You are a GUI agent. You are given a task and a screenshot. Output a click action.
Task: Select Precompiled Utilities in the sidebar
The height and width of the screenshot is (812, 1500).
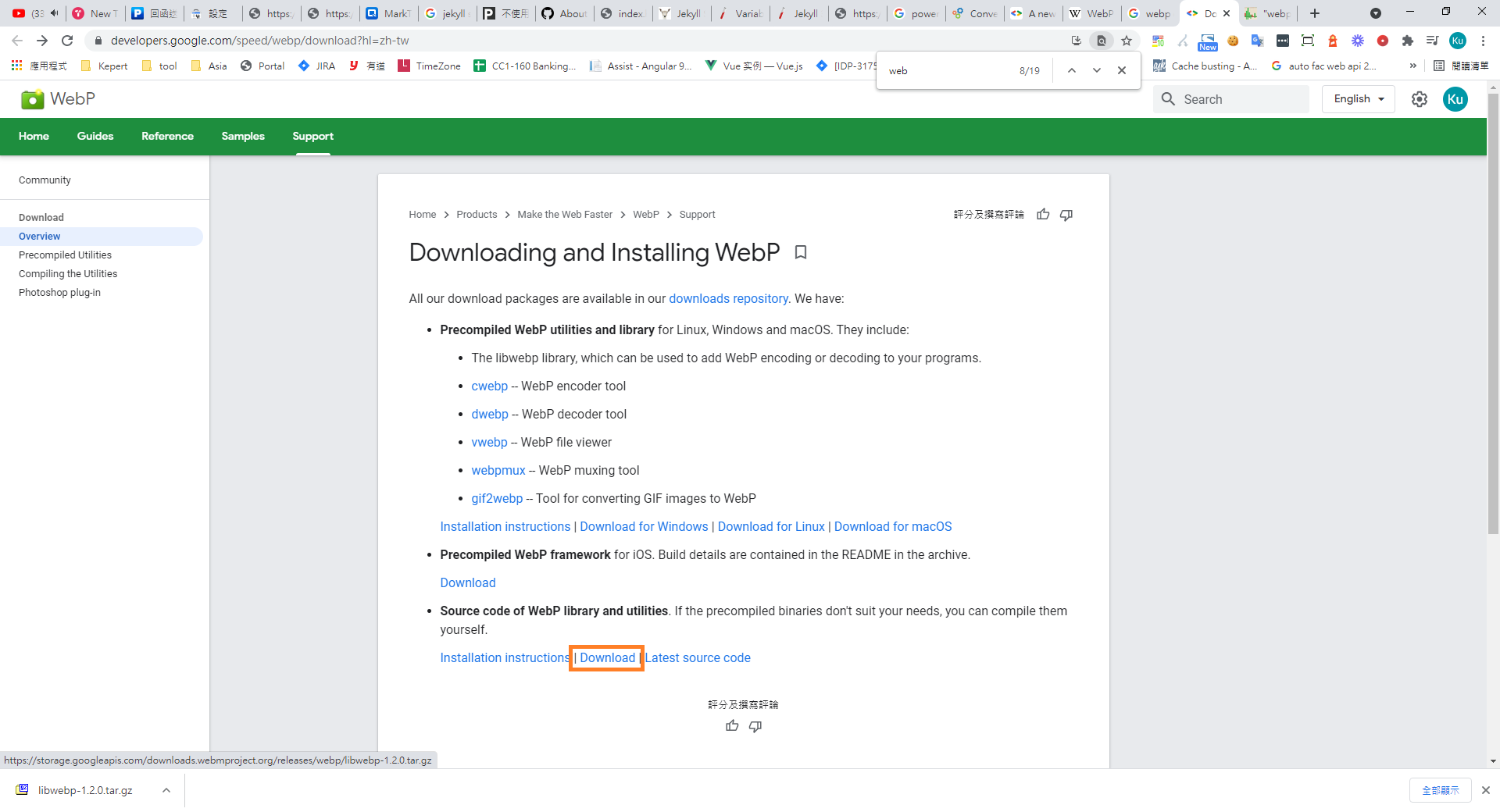pyautogui.click(x=65, y=255)
